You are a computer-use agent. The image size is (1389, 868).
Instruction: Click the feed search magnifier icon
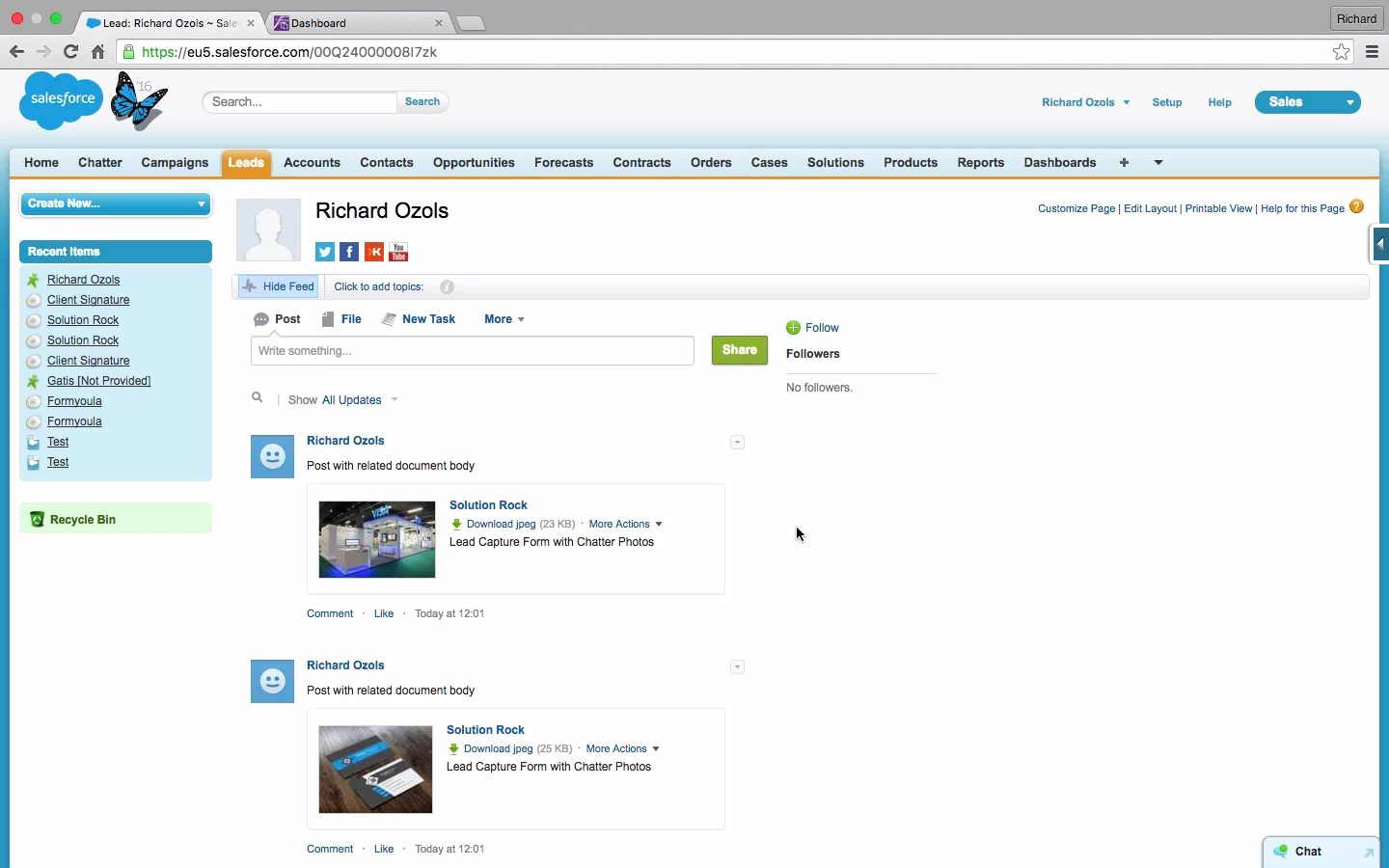(x=258, y=397)
